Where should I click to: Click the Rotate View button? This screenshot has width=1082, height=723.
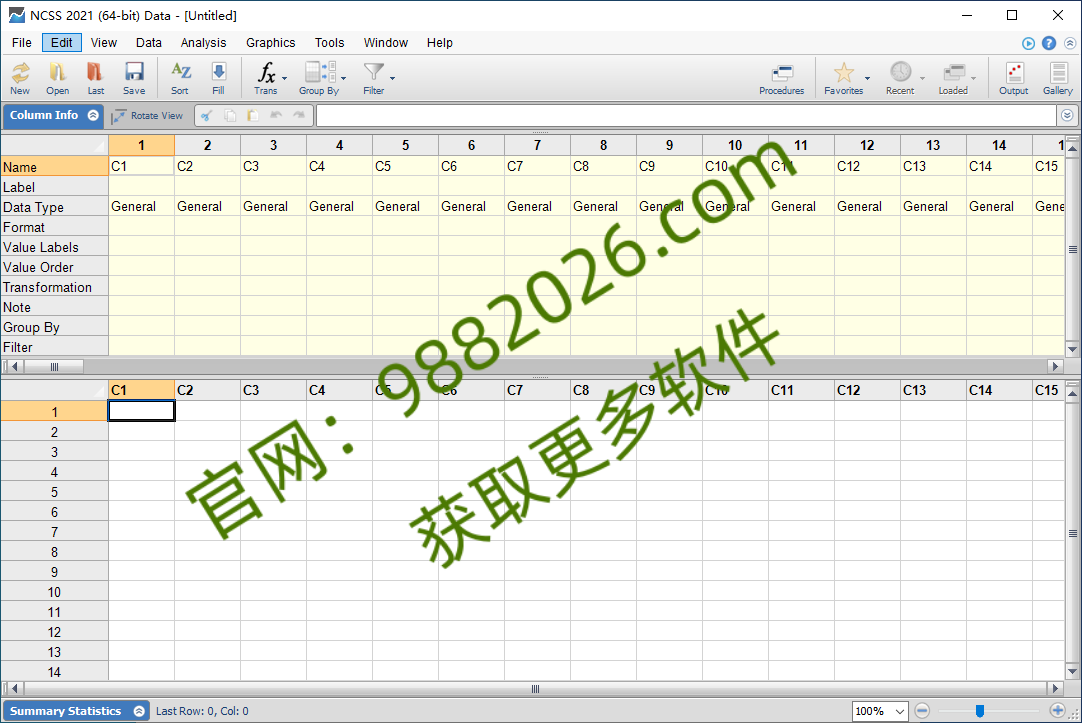tap(147, 116)
